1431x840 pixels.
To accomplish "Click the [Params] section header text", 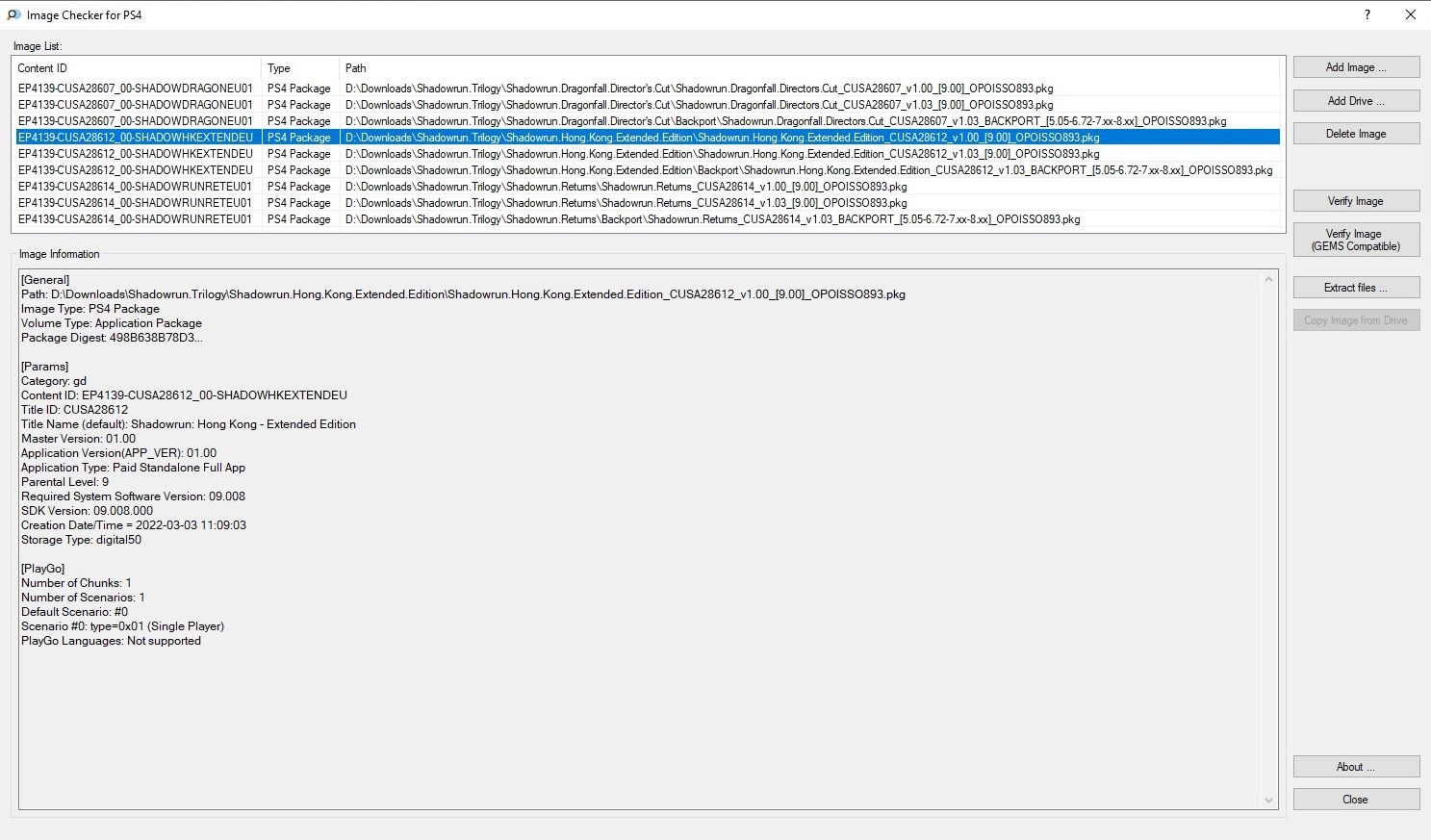I will pyautogui.click(x=44, y=367).
